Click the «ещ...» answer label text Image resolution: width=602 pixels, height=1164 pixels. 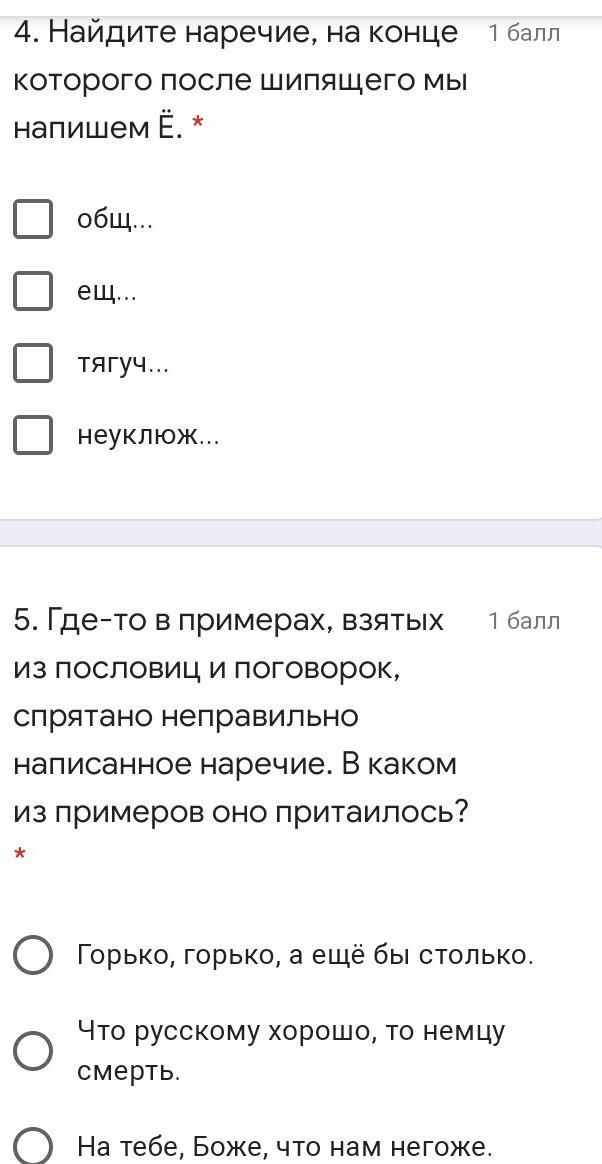107,292
